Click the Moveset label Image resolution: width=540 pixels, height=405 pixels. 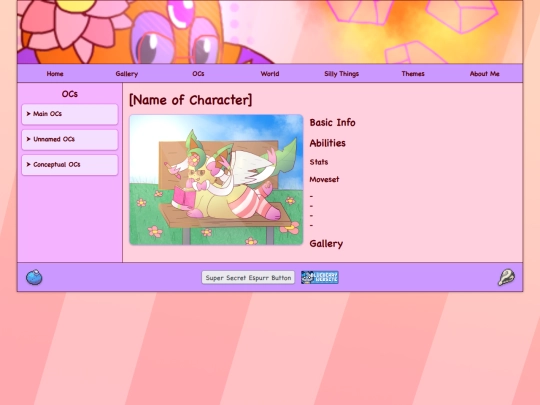click(x=324, y=179)
